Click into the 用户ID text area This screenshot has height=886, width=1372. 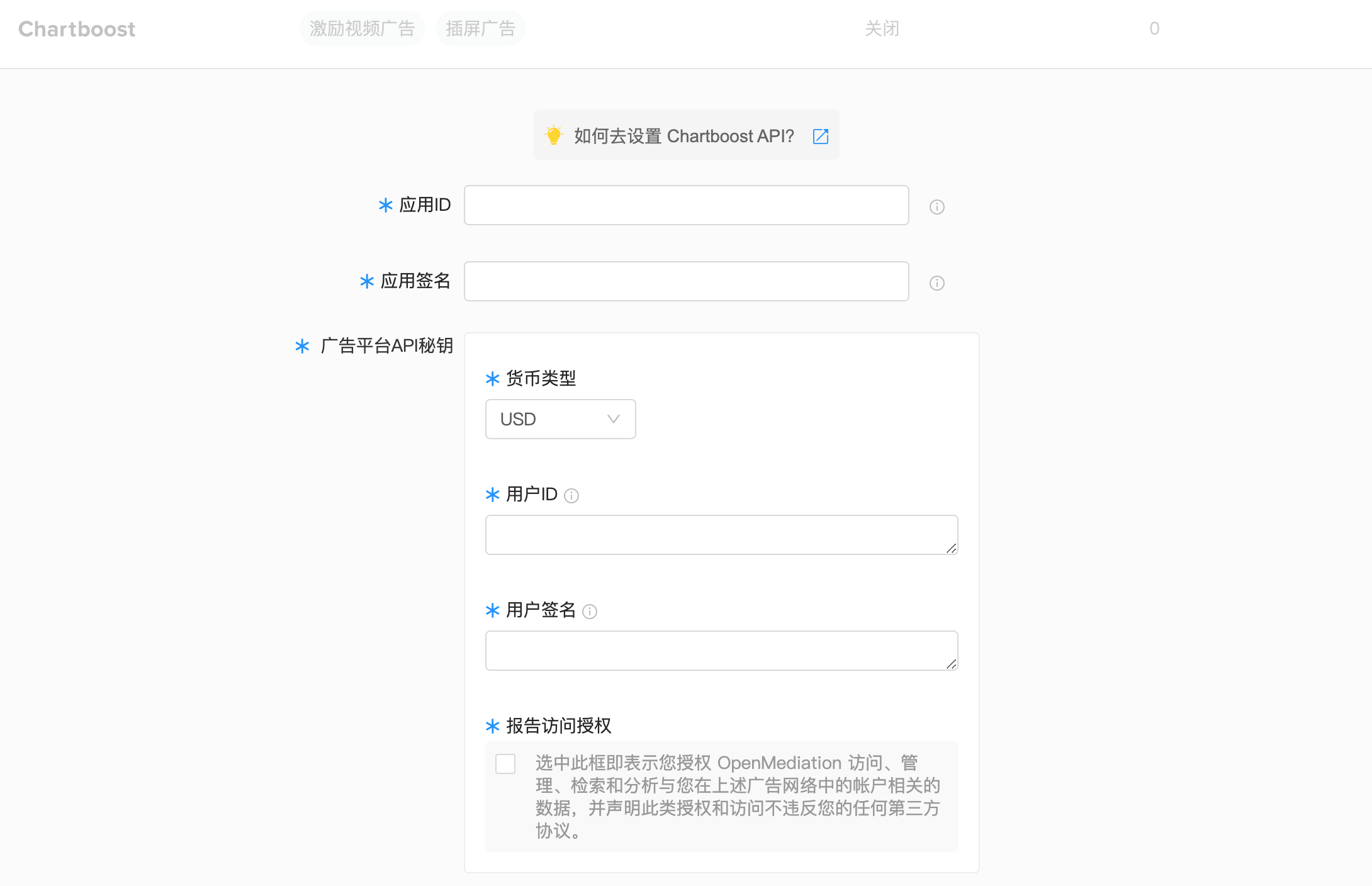722,535
